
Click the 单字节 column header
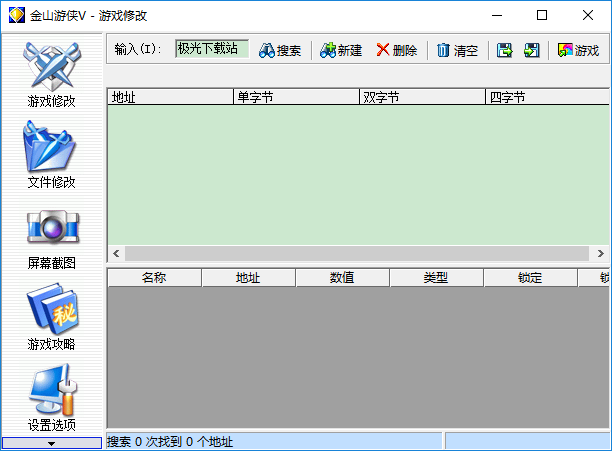pos(296,97)
